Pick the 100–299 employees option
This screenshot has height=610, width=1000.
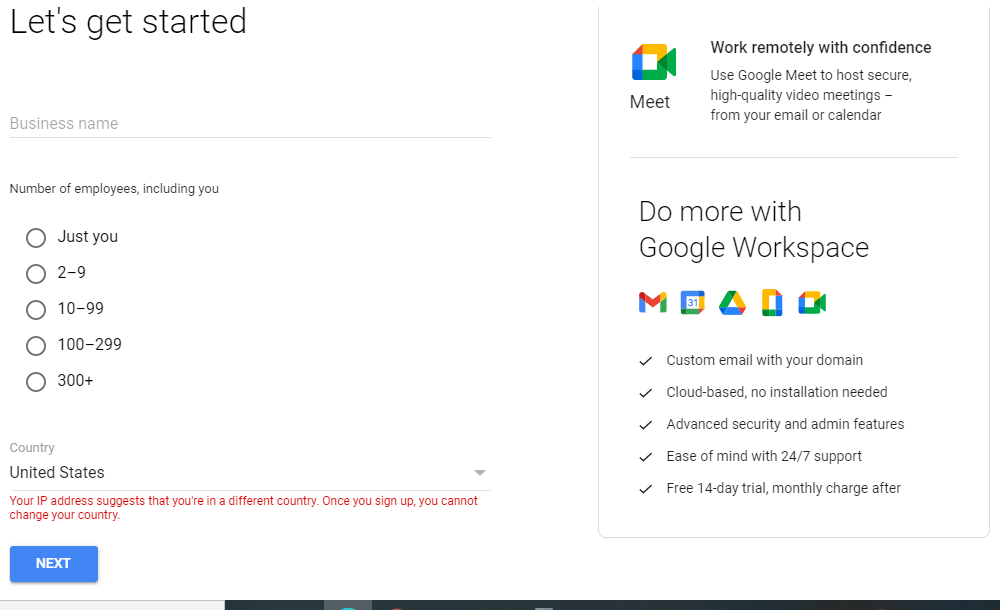[x=36, y=346]
